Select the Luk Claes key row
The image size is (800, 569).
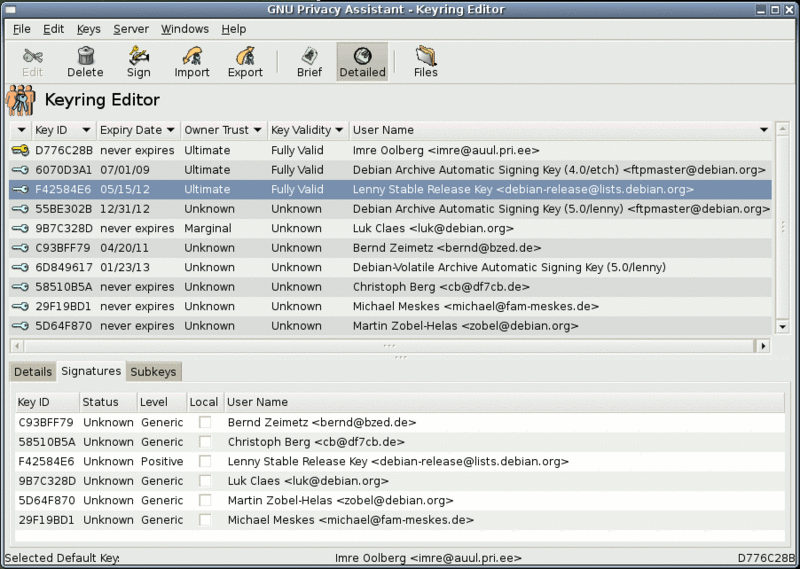coord(390,228)
